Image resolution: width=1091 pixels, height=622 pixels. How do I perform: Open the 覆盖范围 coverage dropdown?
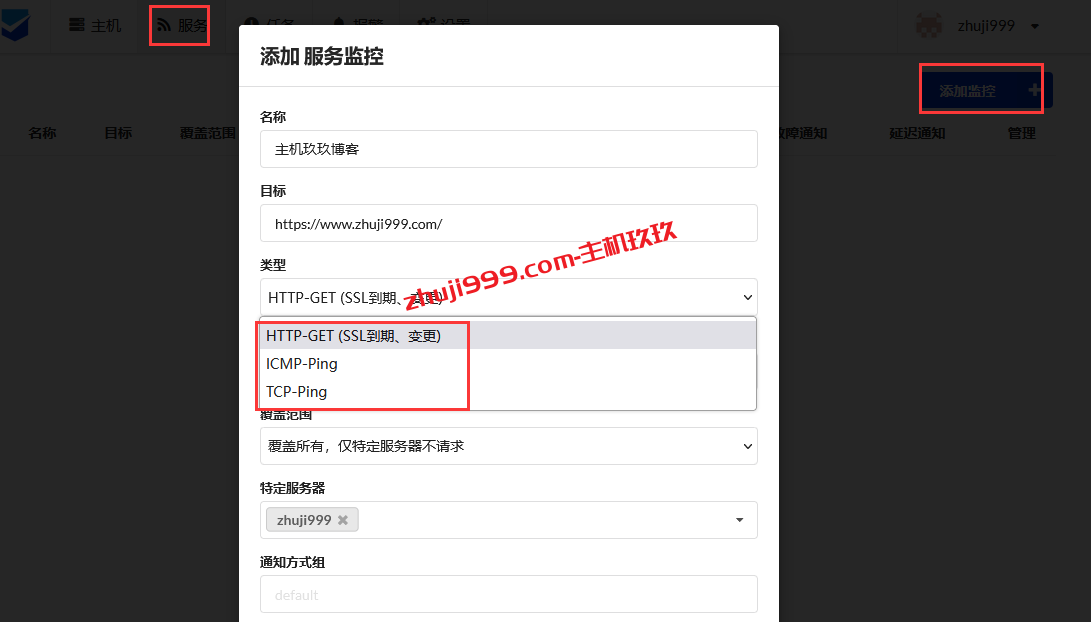coord(509,446)
